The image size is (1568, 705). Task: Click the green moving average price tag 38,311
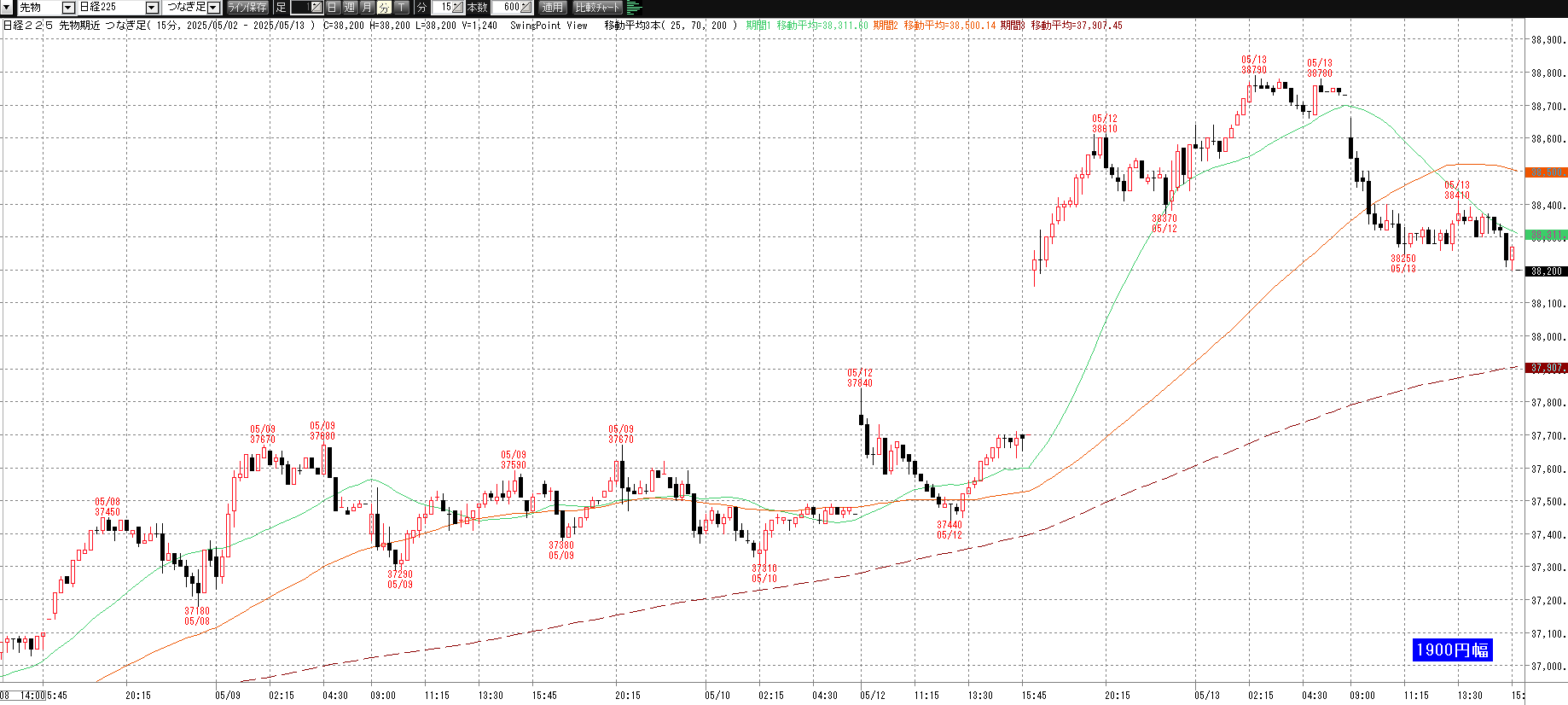(x=1546, y=235)
